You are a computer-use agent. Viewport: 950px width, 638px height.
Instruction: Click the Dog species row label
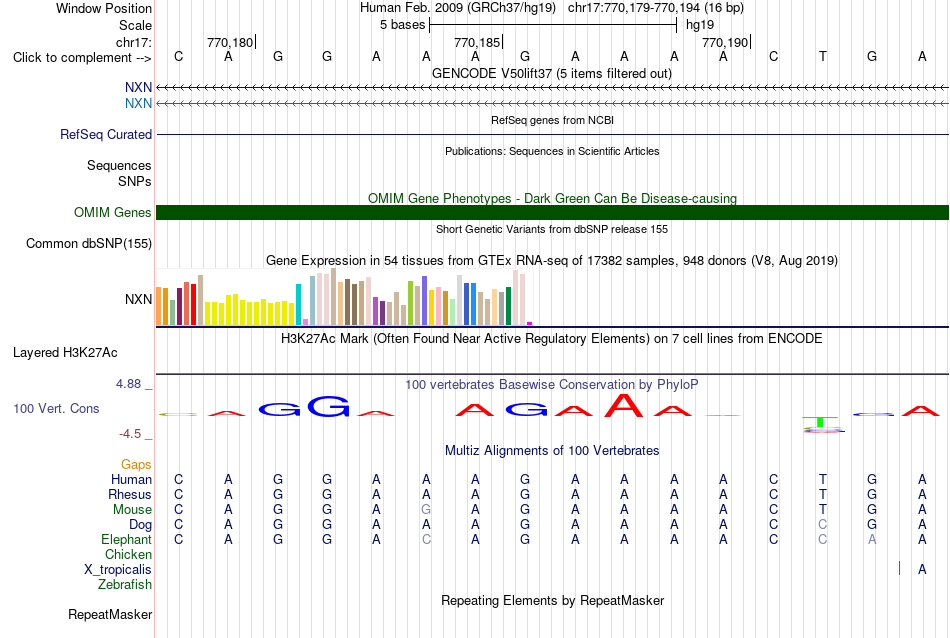[x=141, y=525]
